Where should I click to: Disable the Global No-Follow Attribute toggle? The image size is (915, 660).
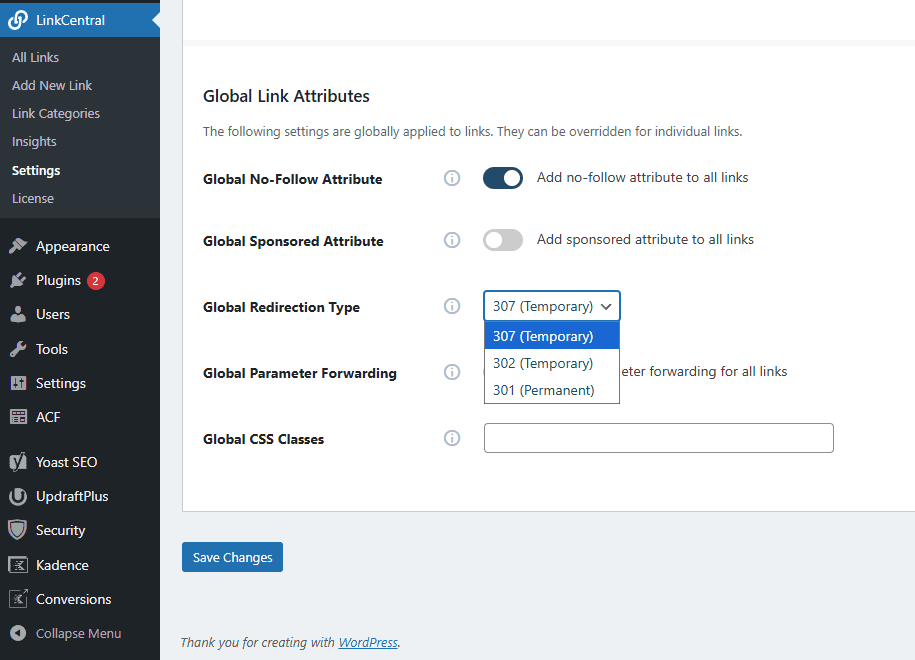click(x=502, y=178)
